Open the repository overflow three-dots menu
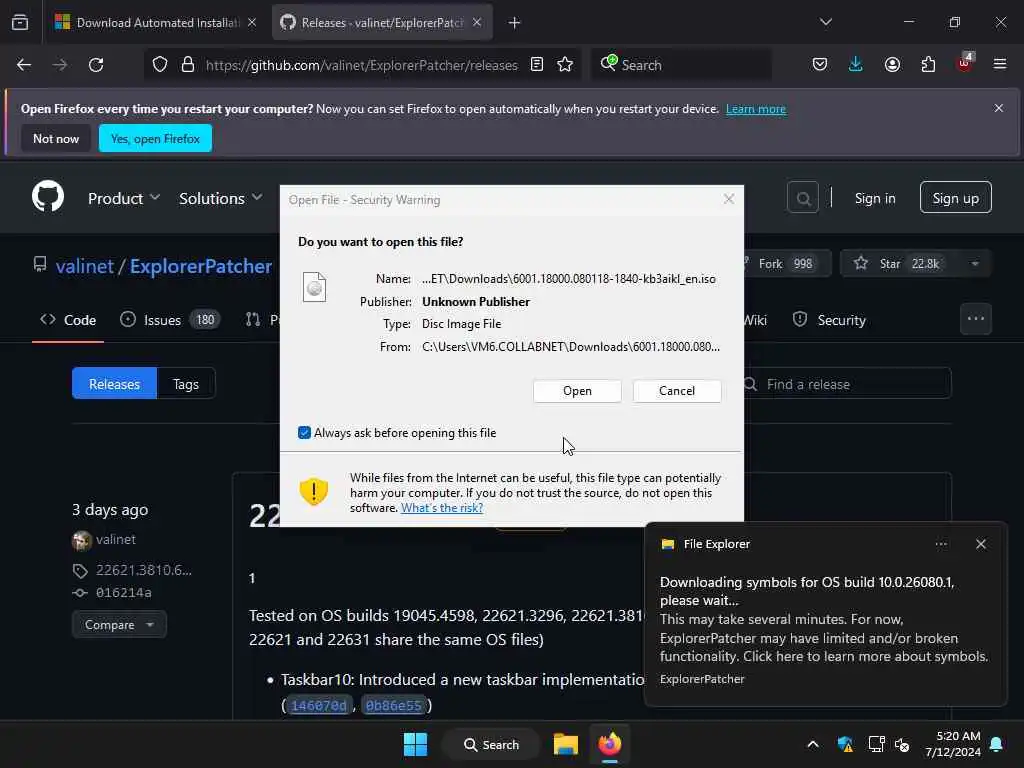 [x=976, y=319]
